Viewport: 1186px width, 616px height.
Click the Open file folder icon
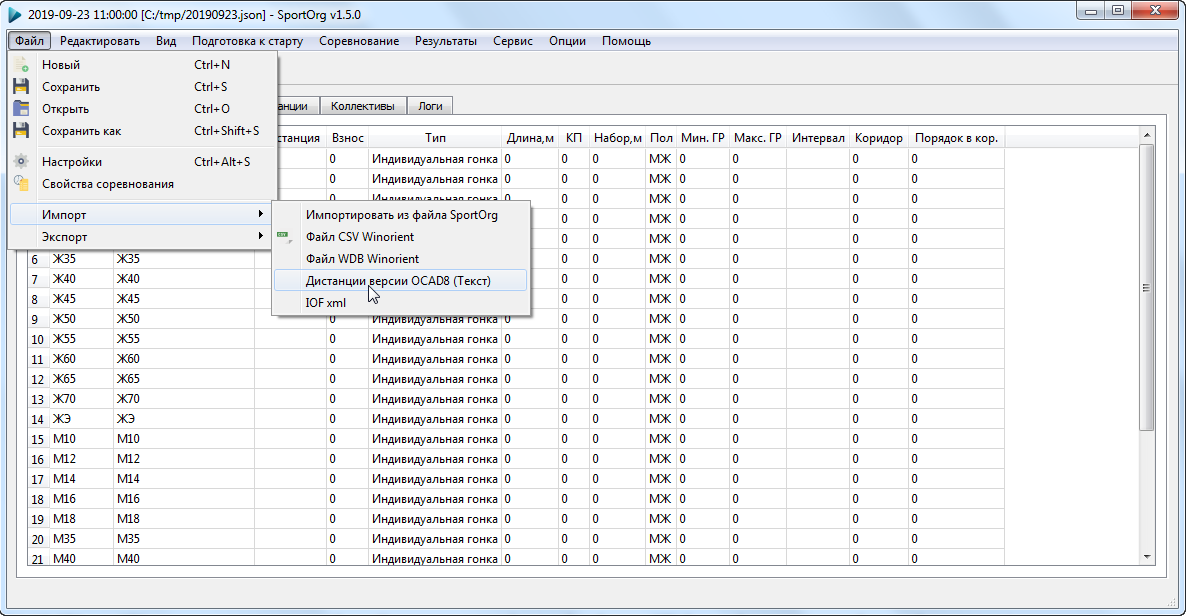coord(21,109)
